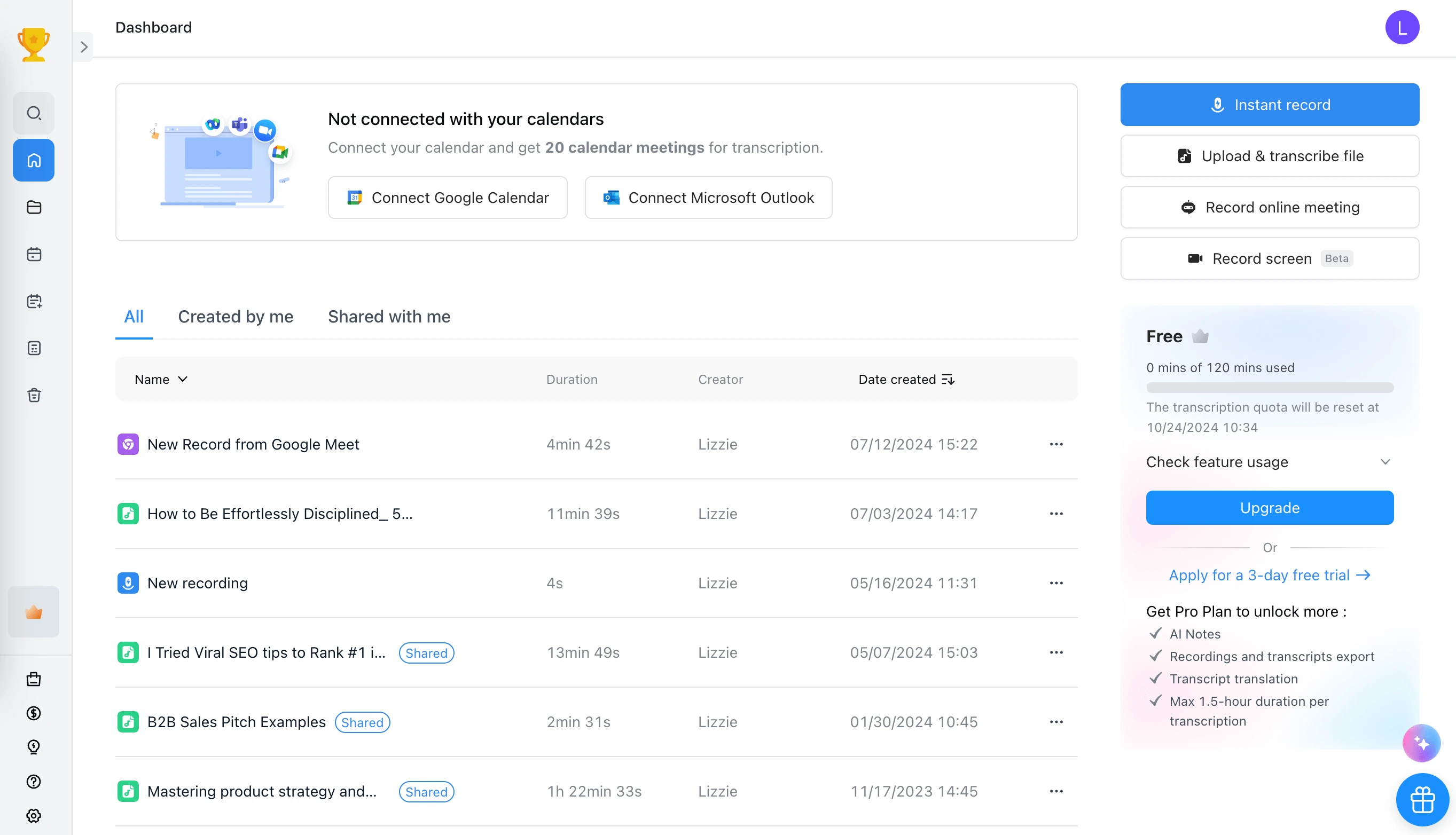Open the dollar coin sidebar icon
This screenshot has width=1456, height=835.
[x=34, y=713]
